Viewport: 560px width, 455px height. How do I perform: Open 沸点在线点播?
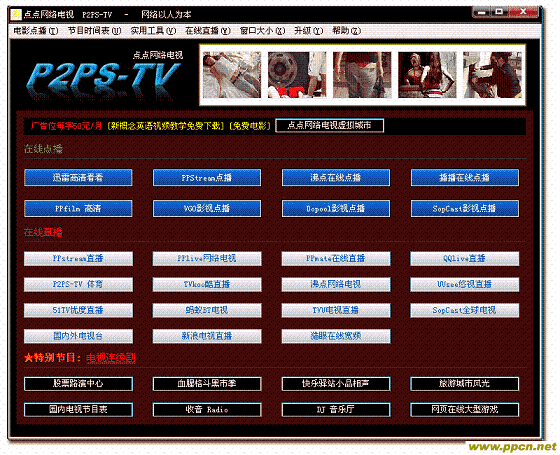click(x=336, y=178)
